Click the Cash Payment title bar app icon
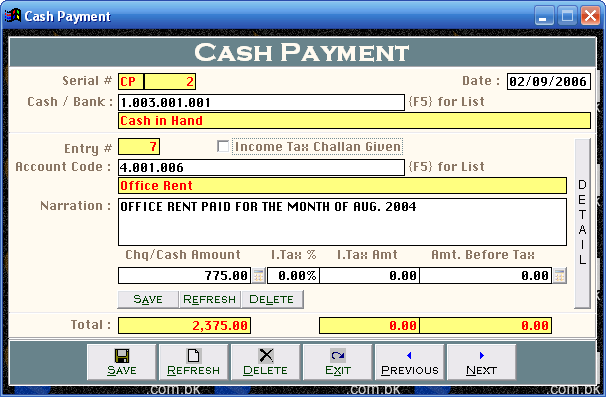Viewport: 606px width, 397px height. coord(12,16)
